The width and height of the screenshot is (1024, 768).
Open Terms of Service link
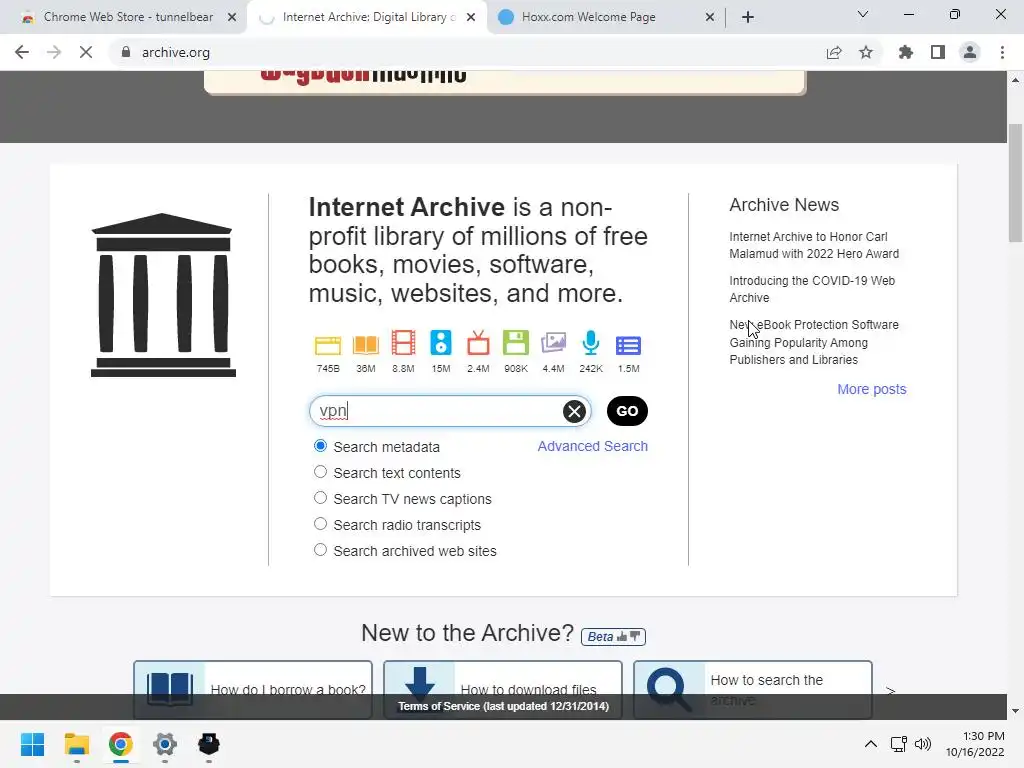tap(504, 706)
